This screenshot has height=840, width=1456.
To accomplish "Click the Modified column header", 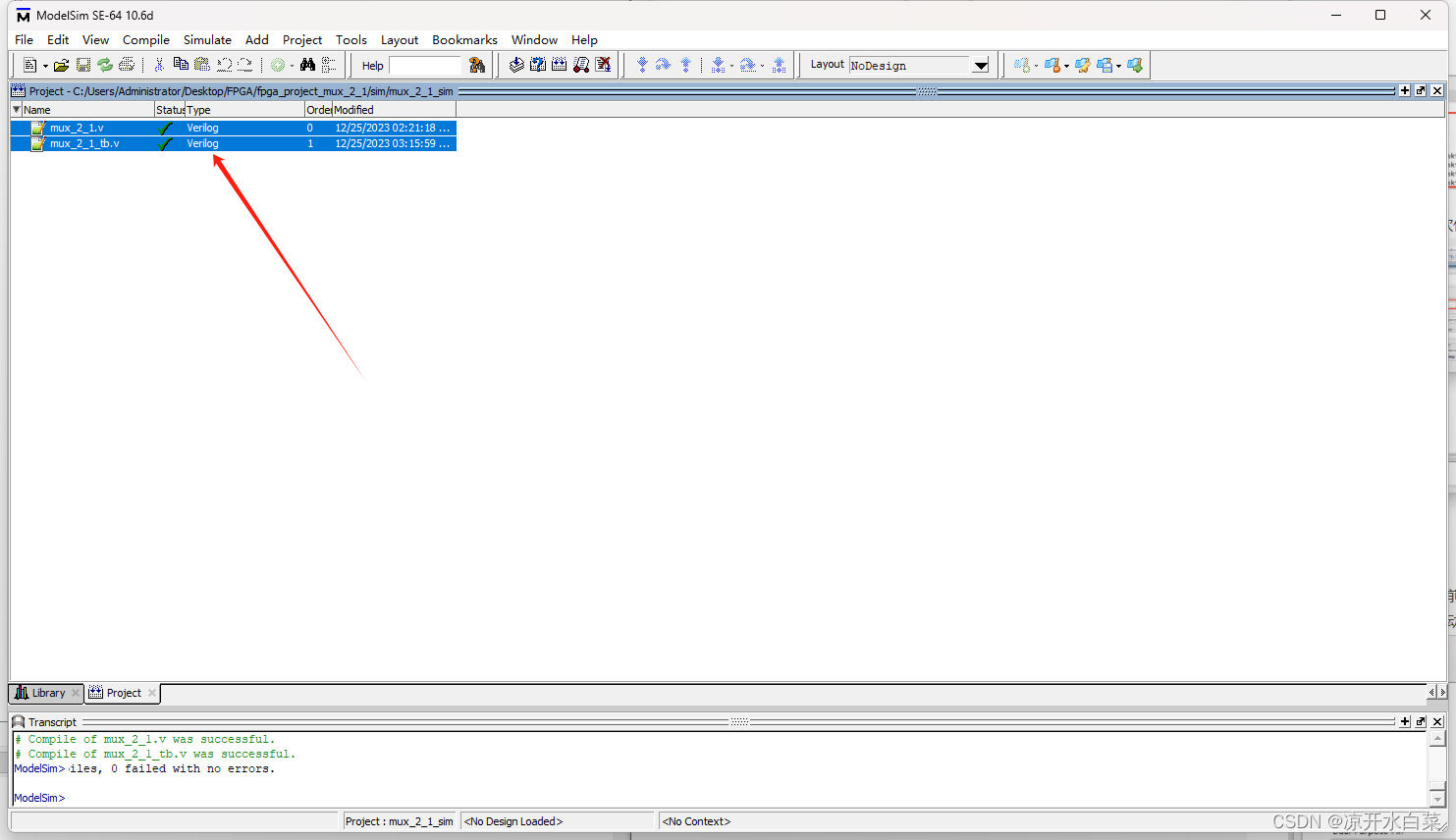I will coord(394,110).
